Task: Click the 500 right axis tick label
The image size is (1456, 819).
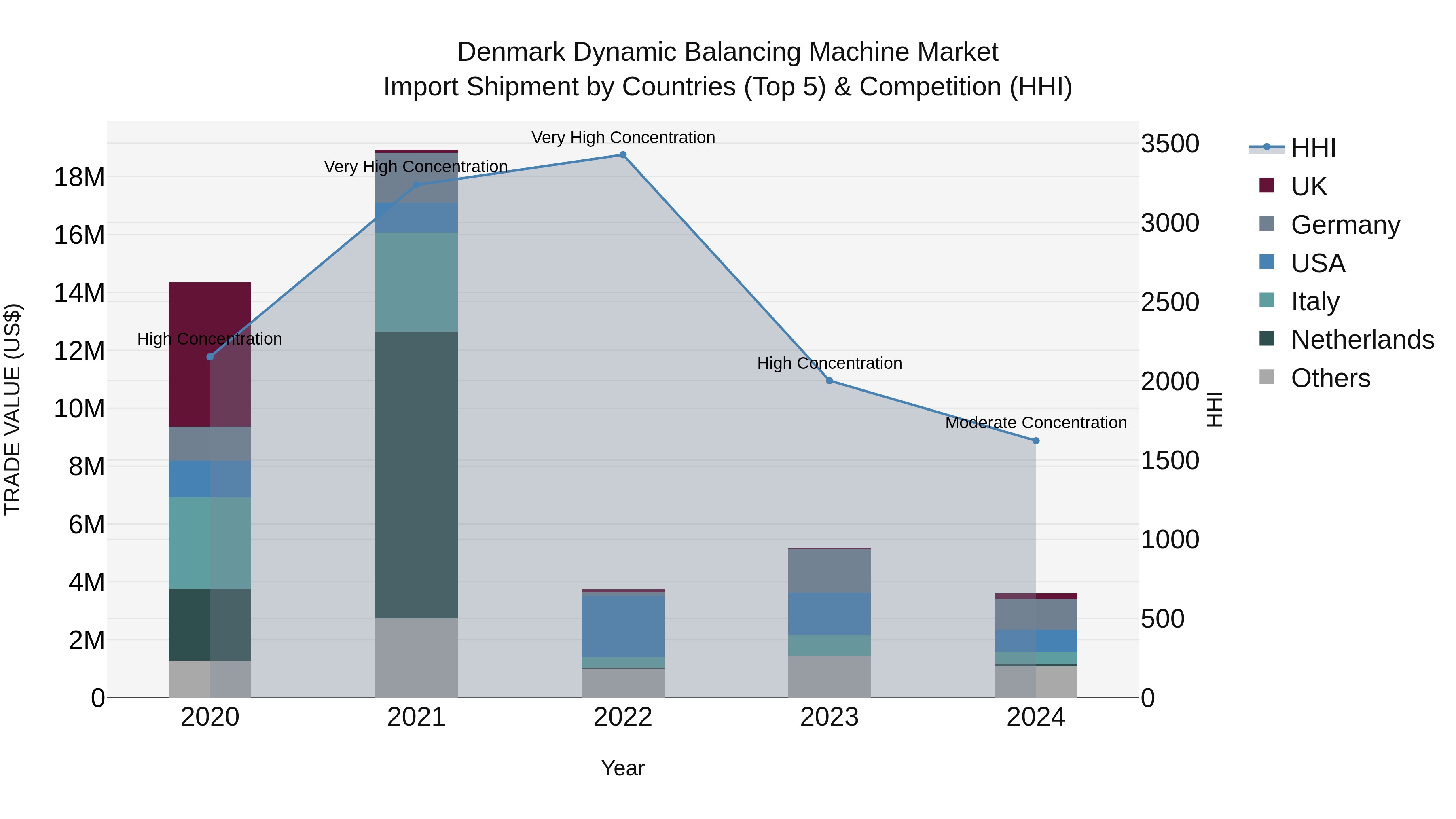Action: pyautogui.click(x=1163, y=619)
